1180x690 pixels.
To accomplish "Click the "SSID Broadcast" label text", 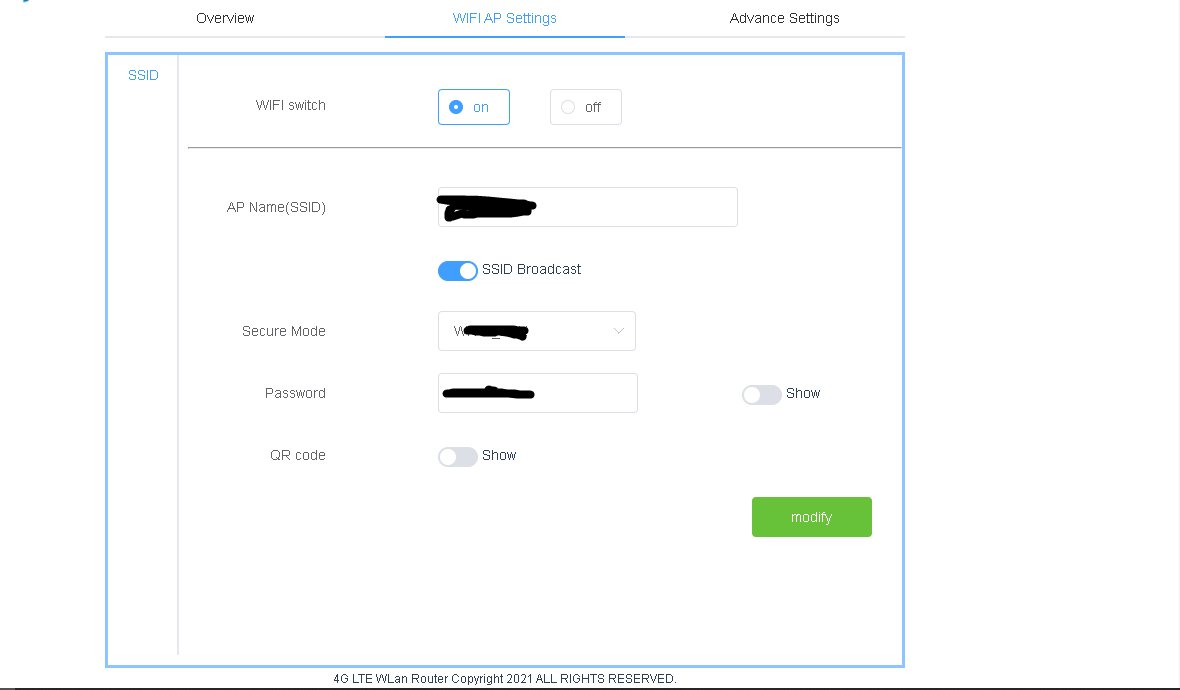I will coord(531,269).
